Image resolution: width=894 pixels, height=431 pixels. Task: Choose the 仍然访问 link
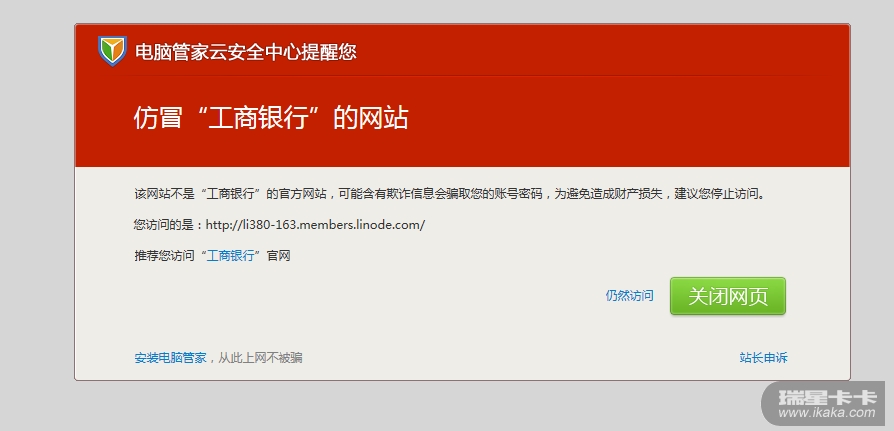[629, 296]
